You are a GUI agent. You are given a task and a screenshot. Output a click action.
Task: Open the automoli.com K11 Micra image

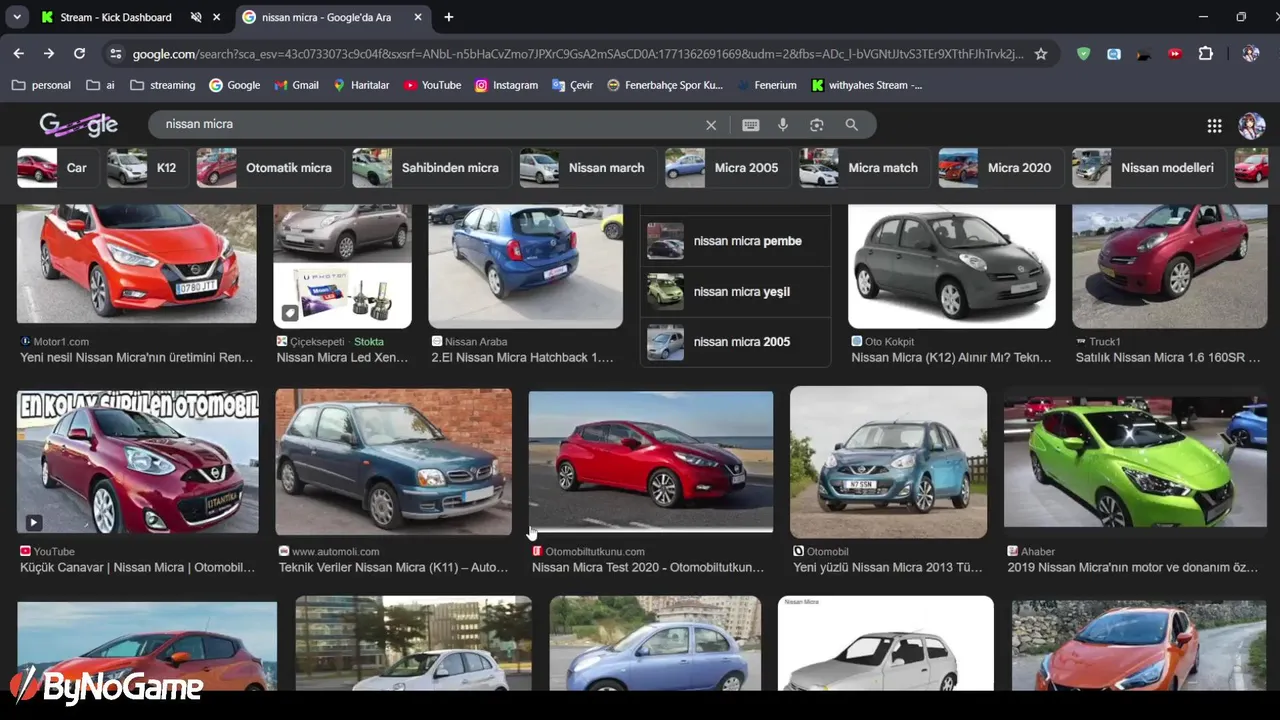[x=394, y=463]
